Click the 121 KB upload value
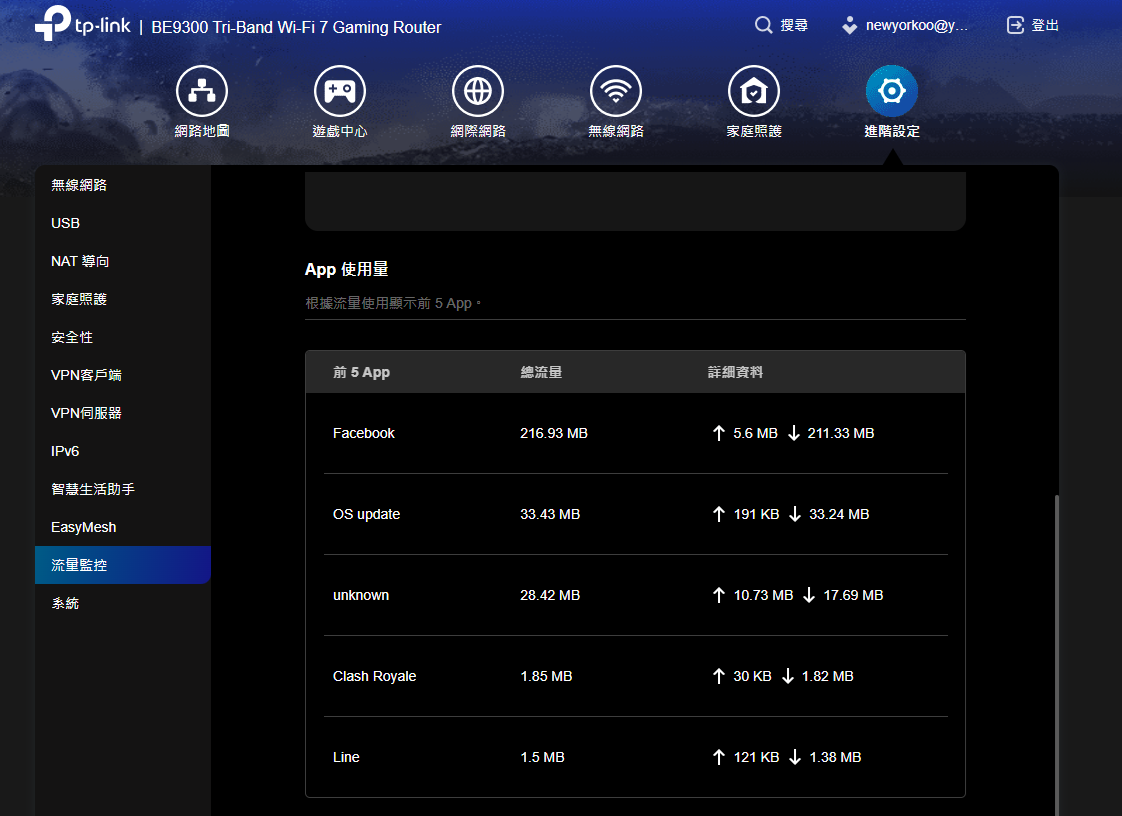The width and height of the screenshot is (1122, 816). pyautogui.click(x=756, y=757)
